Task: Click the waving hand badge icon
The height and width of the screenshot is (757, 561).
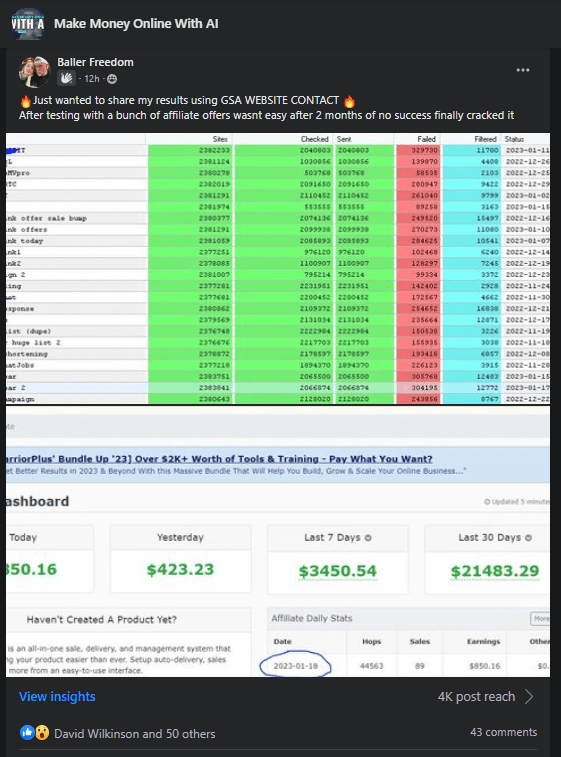Action: click(66, 79)
